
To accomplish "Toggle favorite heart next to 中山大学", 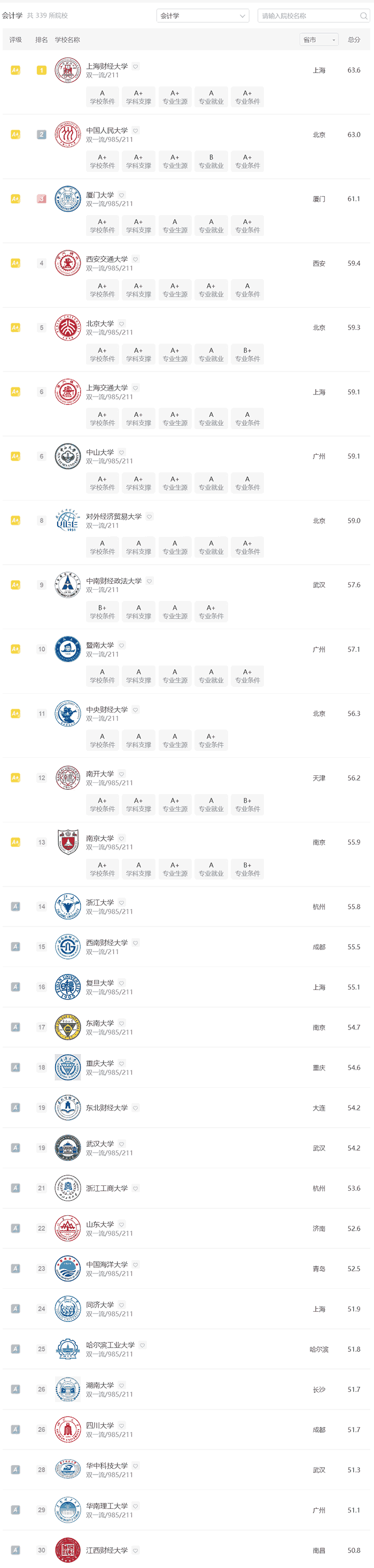I will click(122, 452).
